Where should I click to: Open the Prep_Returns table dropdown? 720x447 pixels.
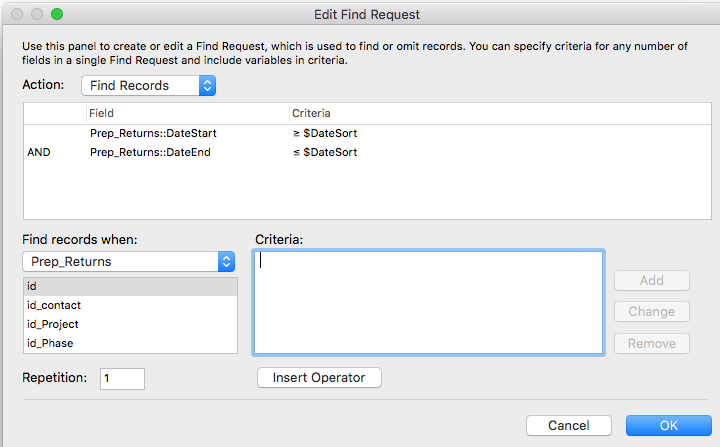[x=129, y=261]
